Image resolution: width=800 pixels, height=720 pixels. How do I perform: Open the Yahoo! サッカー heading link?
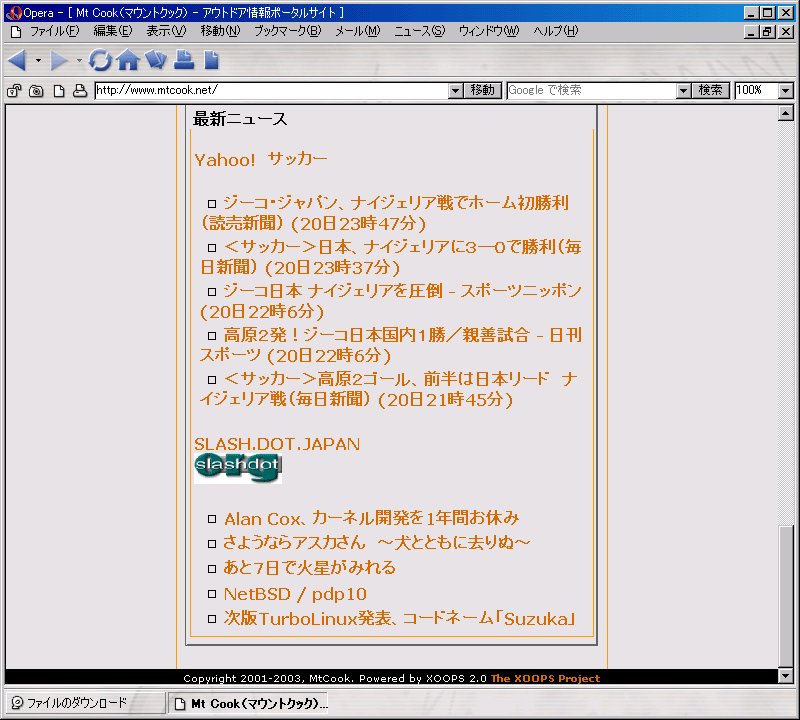pos(261,159)
